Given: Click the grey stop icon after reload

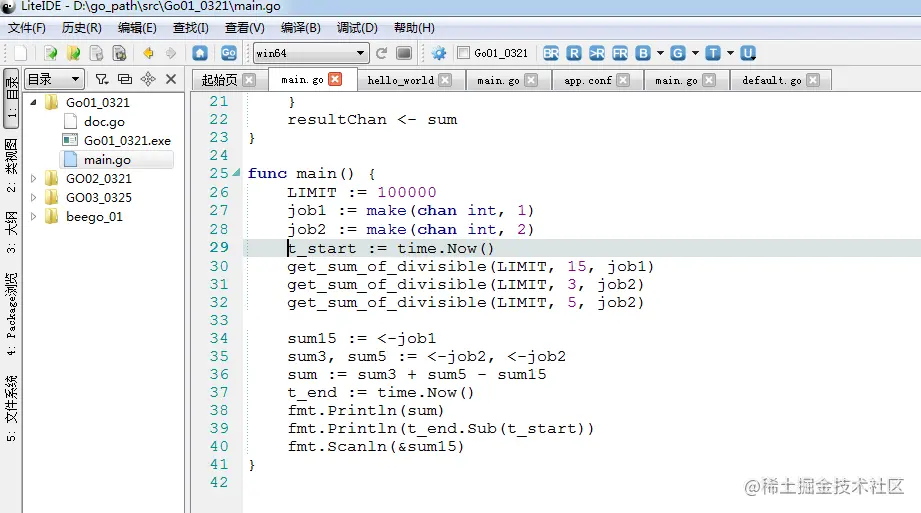Looking at the screenshot, I should tap(404, 53).
